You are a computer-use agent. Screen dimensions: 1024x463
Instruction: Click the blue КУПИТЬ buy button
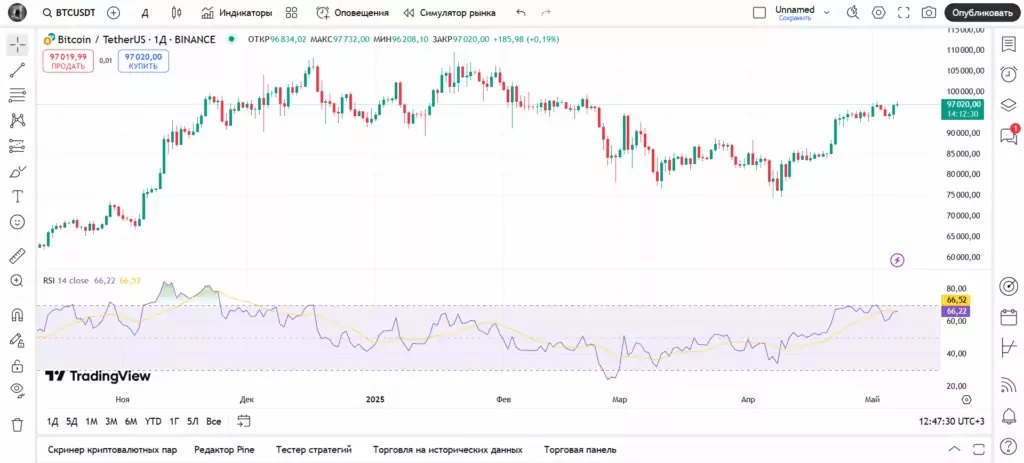point(143,61)
